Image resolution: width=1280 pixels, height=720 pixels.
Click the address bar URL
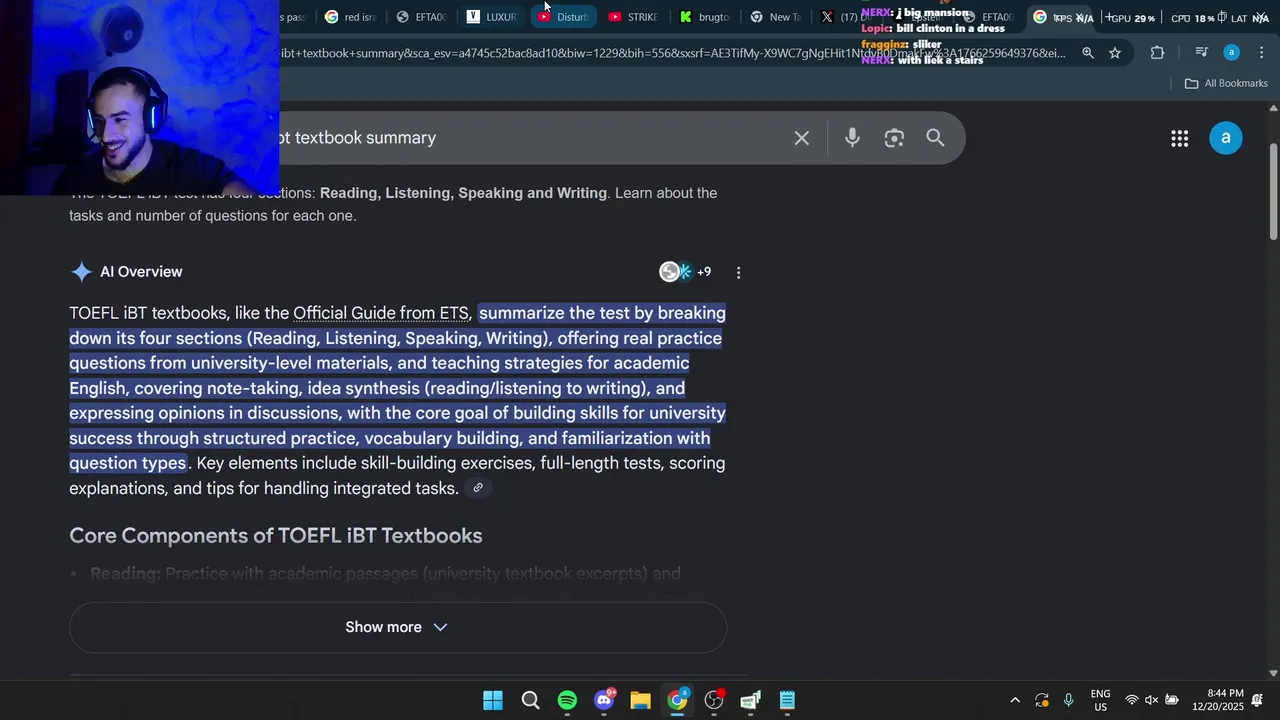tap(672, 53)
